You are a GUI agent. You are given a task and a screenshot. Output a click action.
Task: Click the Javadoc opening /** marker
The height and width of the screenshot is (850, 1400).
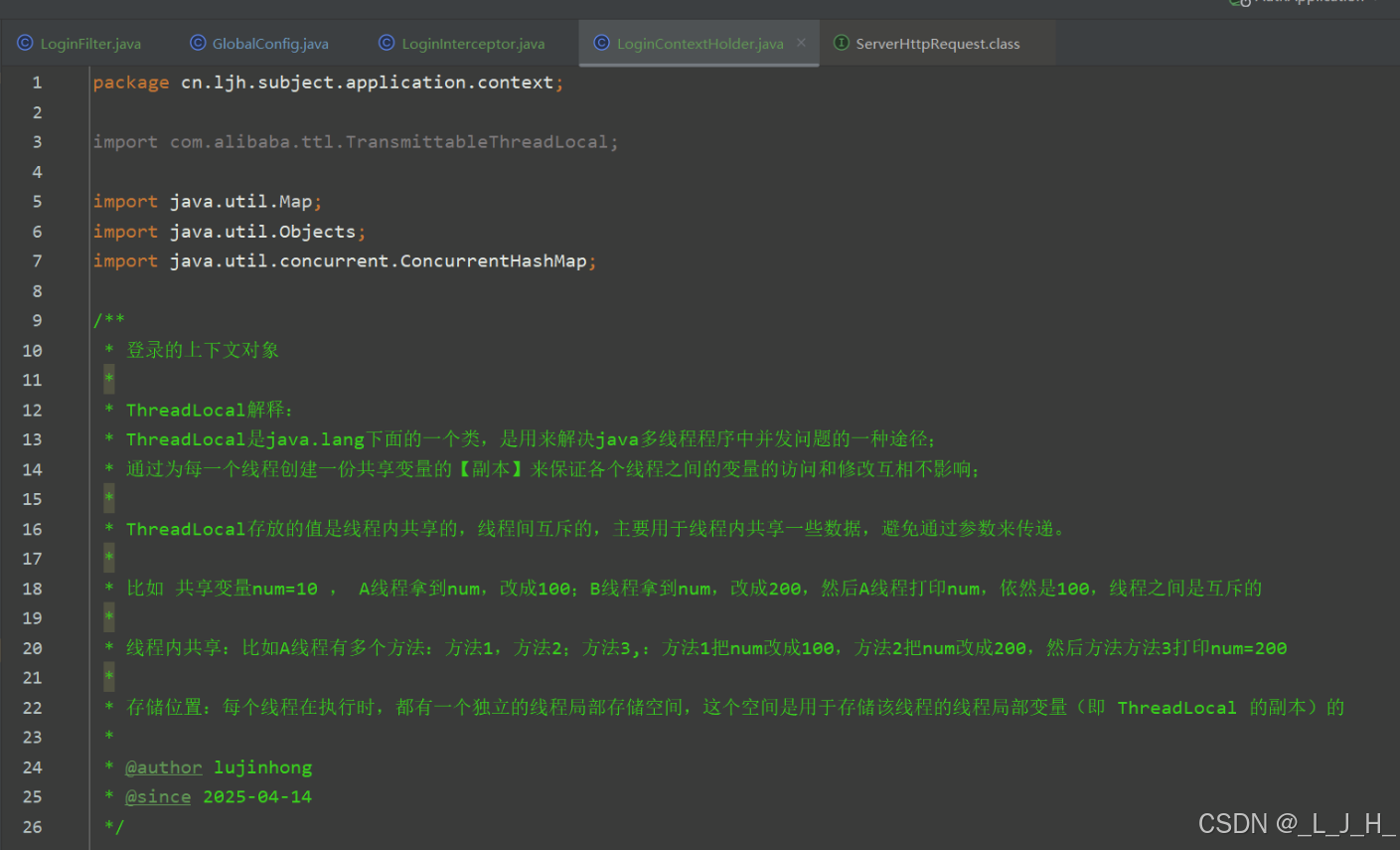coord(109,320)
